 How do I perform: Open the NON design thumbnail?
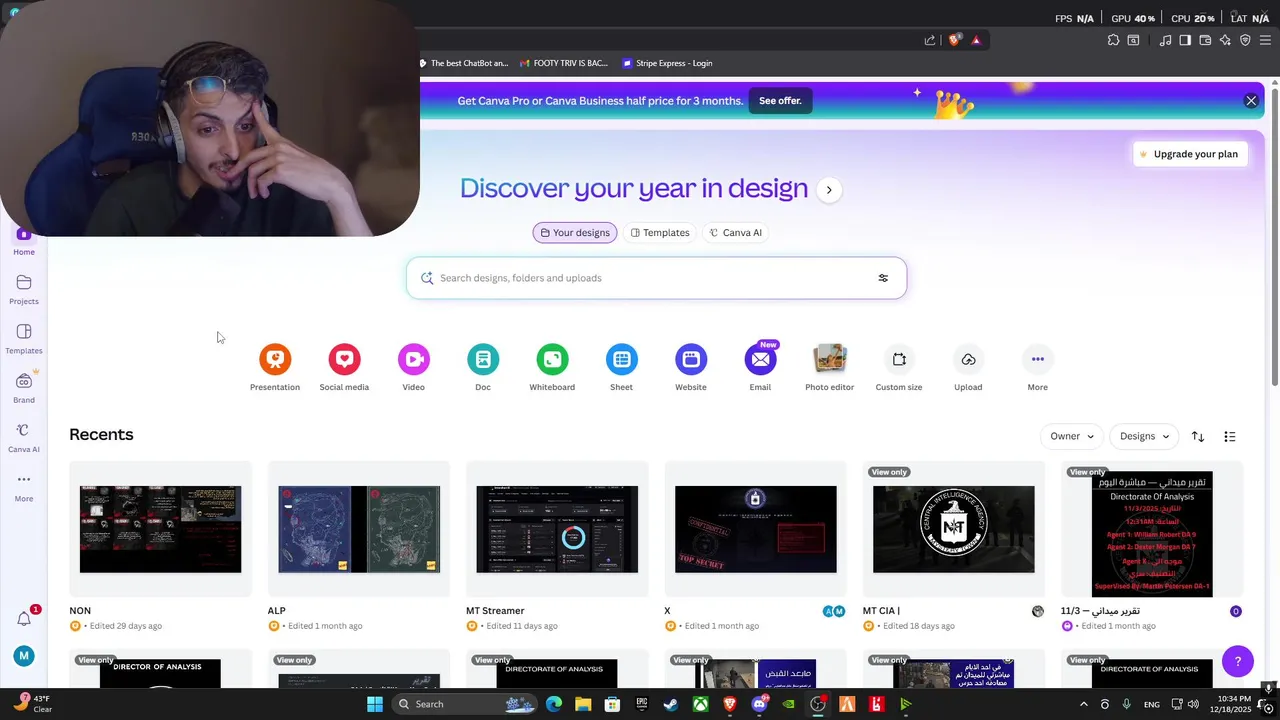coord(160,529)
